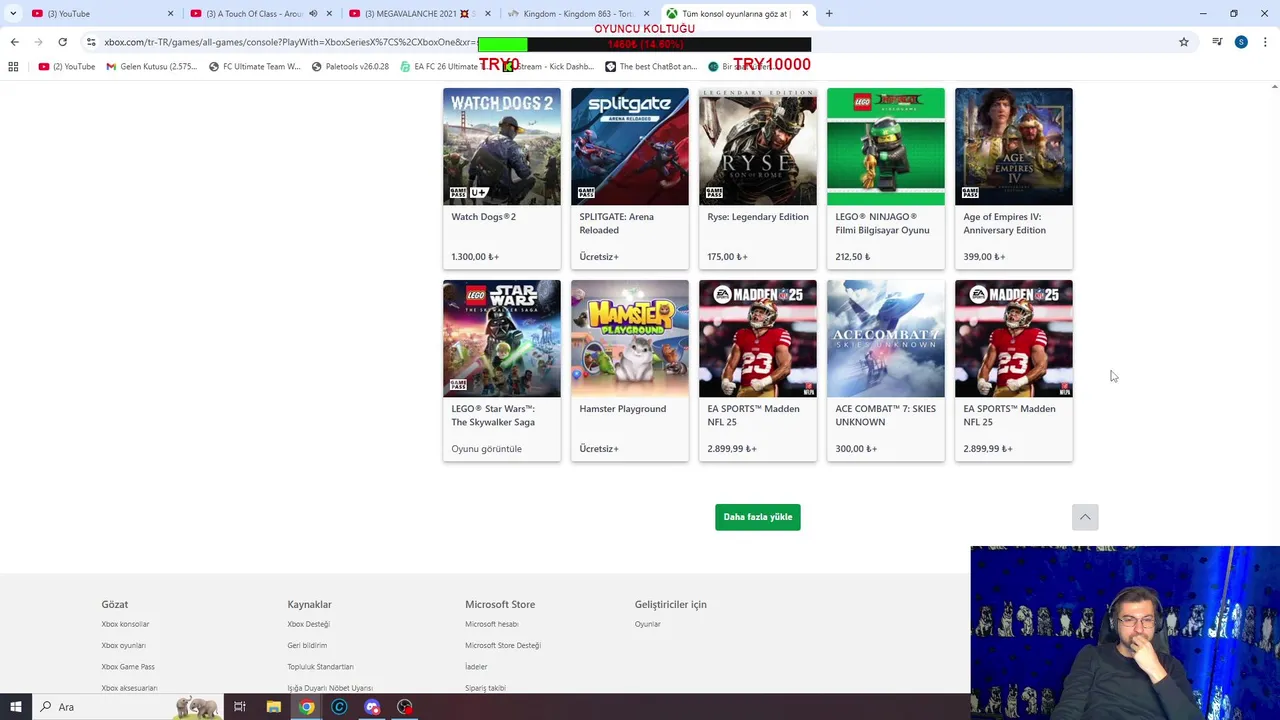Open the Oyunlar link under Geliştiriciler için

(648, 624)
